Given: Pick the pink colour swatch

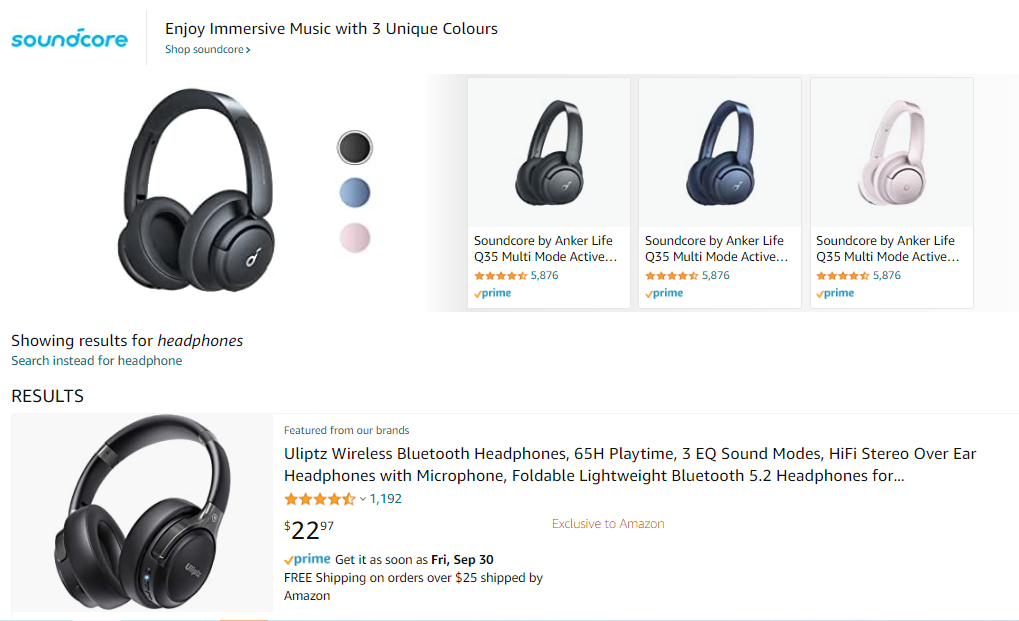Looking at the screenshot, I should click(x=354, y=238).
